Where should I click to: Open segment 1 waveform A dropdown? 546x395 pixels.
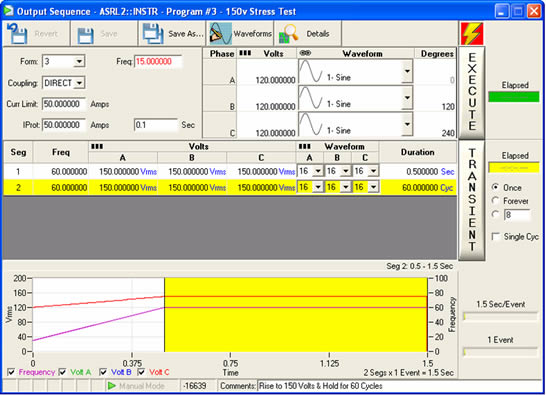click(x=318, y=171)
